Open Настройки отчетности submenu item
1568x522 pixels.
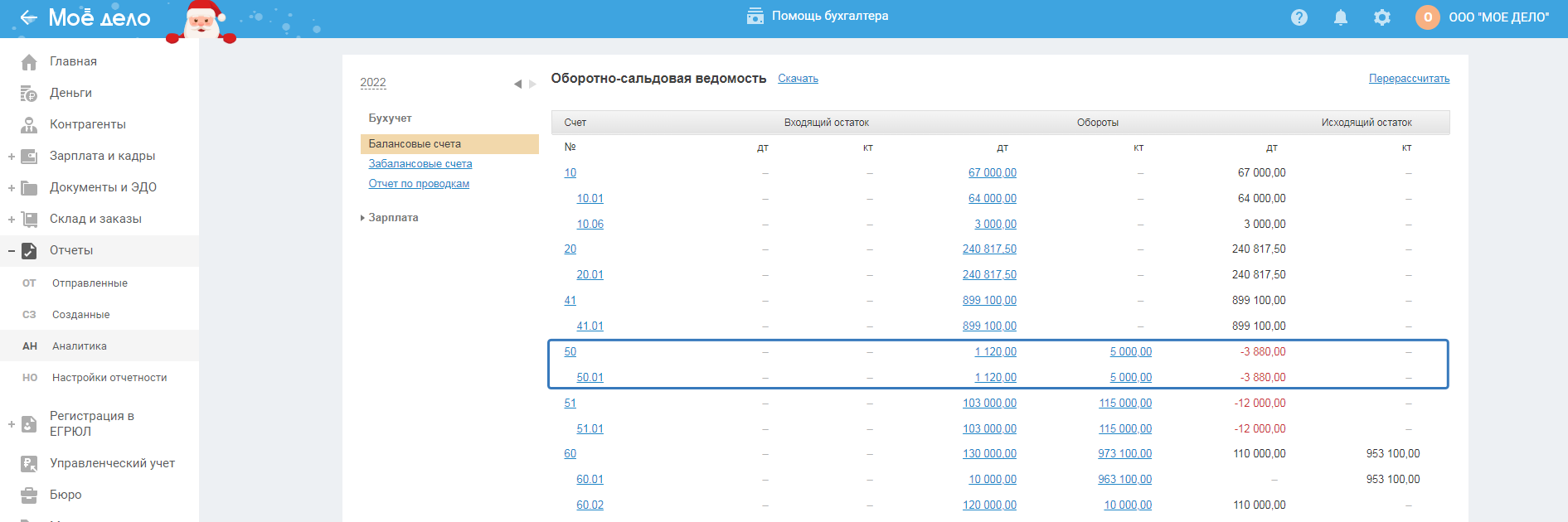[109, 378]
